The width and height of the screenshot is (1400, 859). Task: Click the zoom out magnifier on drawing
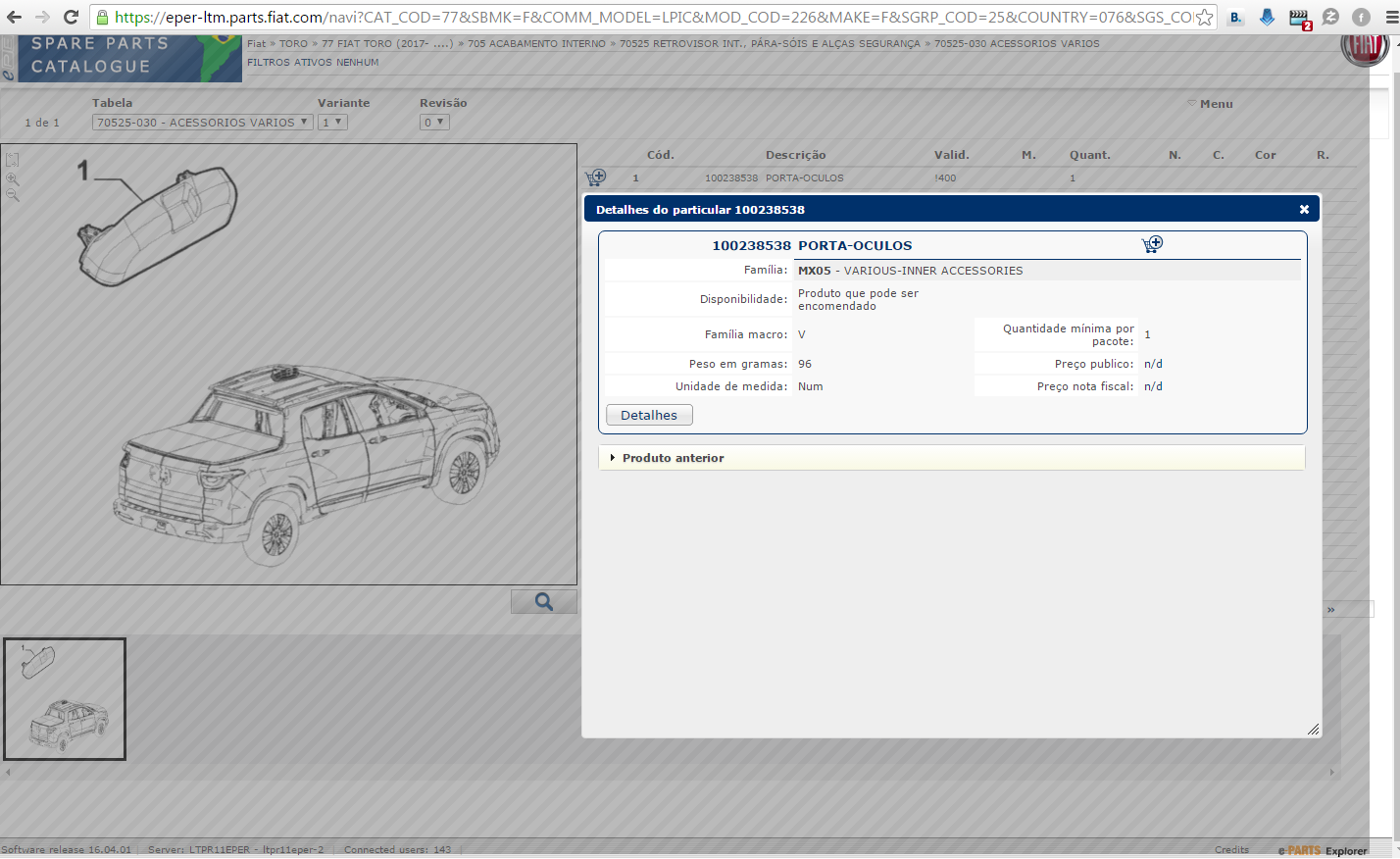pyautogui.click(x=12, y=195)
